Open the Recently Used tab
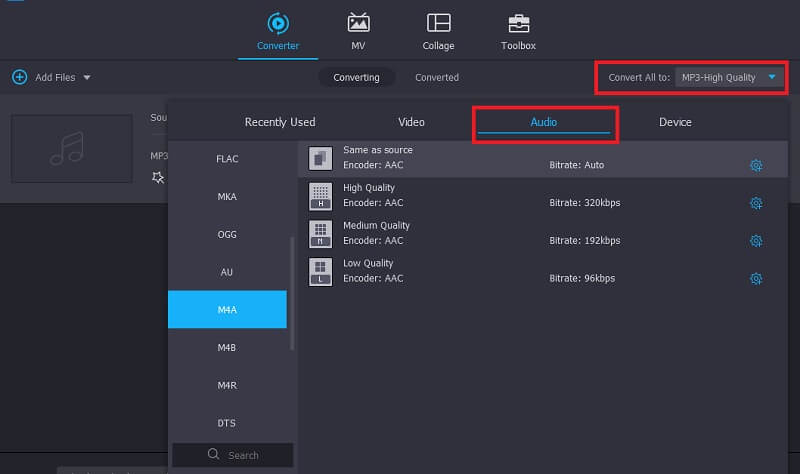This screenshot has width=800, height=474. tap(280, 122)
